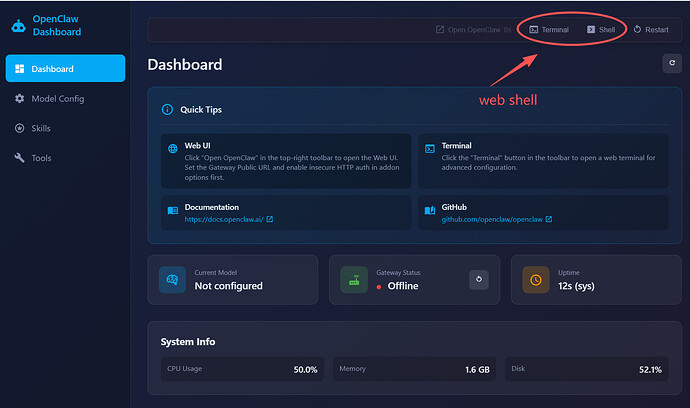Click the "Not configured" current model value
The height and width of the screenshot is (408, 690).
228,286
